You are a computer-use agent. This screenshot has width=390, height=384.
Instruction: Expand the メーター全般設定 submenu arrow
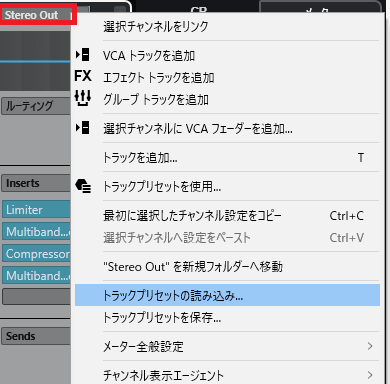pos(370,346)
